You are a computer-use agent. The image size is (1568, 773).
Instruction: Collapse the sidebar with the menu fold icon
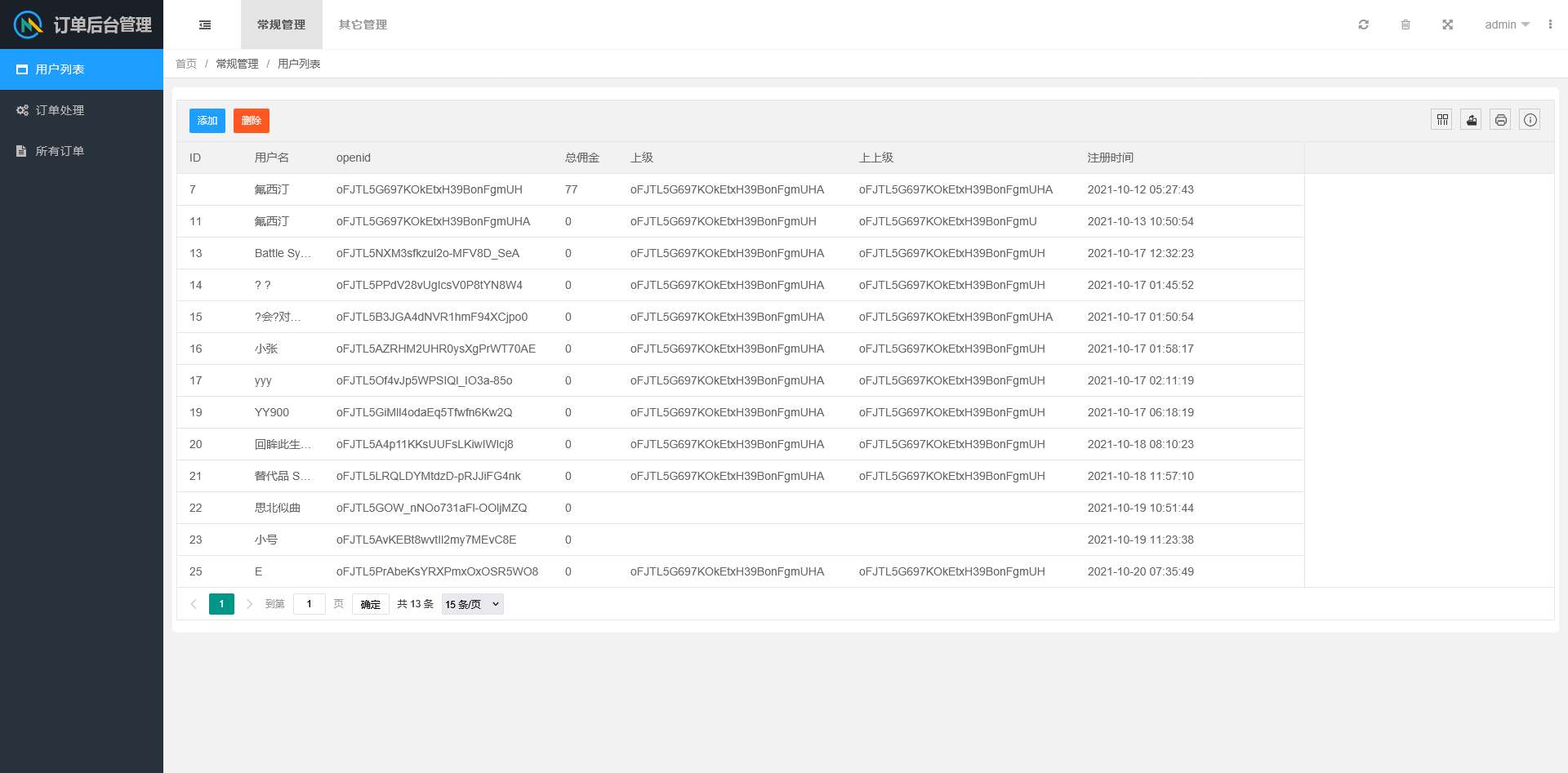pyautogui.click(x=205, y=25)
